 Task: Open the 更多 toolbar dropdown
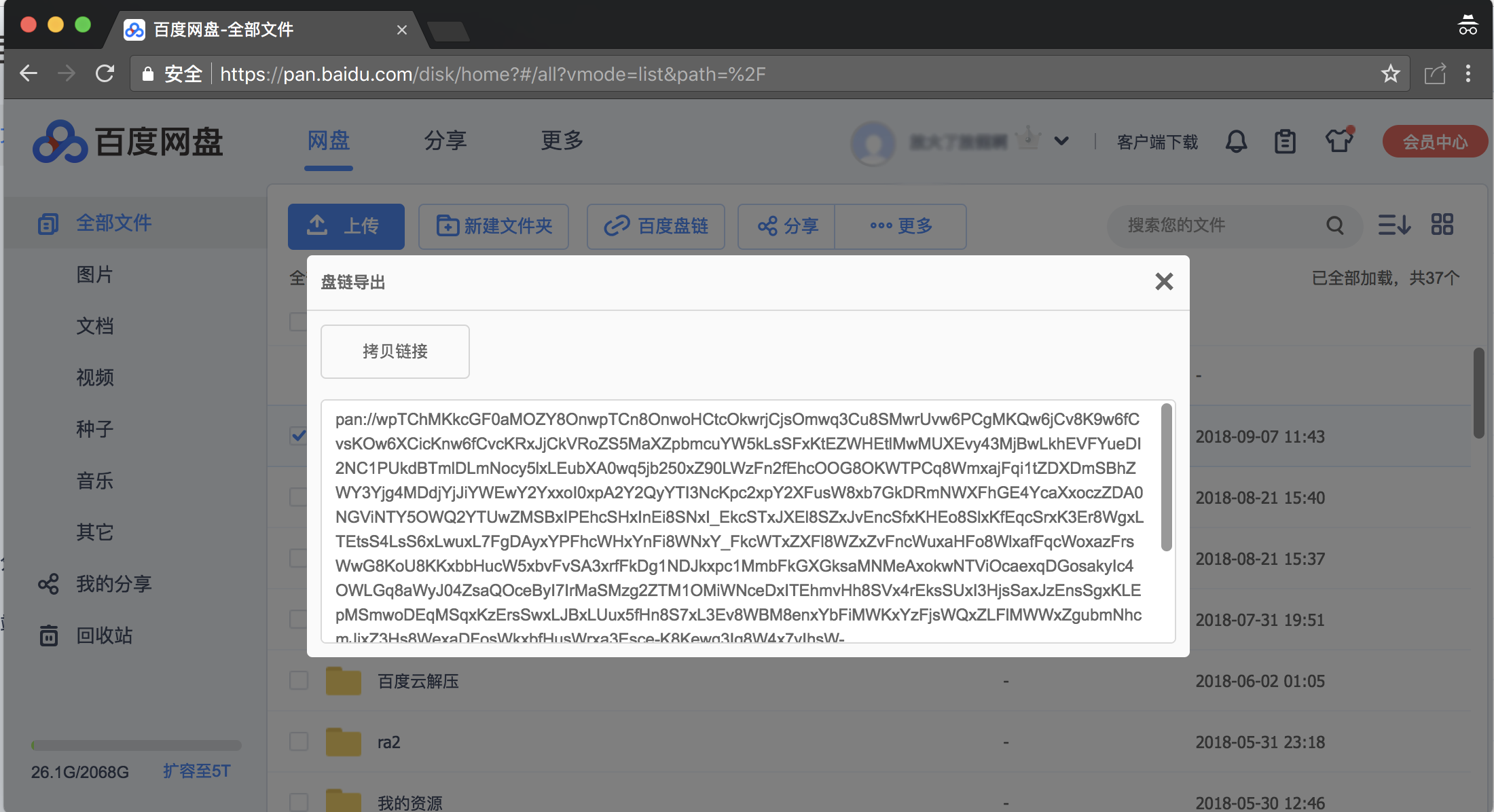tap(900, 226)
